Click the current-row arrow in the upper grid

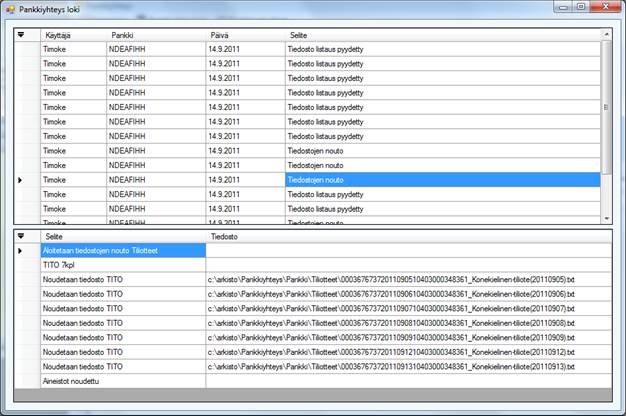coord(20,180)
